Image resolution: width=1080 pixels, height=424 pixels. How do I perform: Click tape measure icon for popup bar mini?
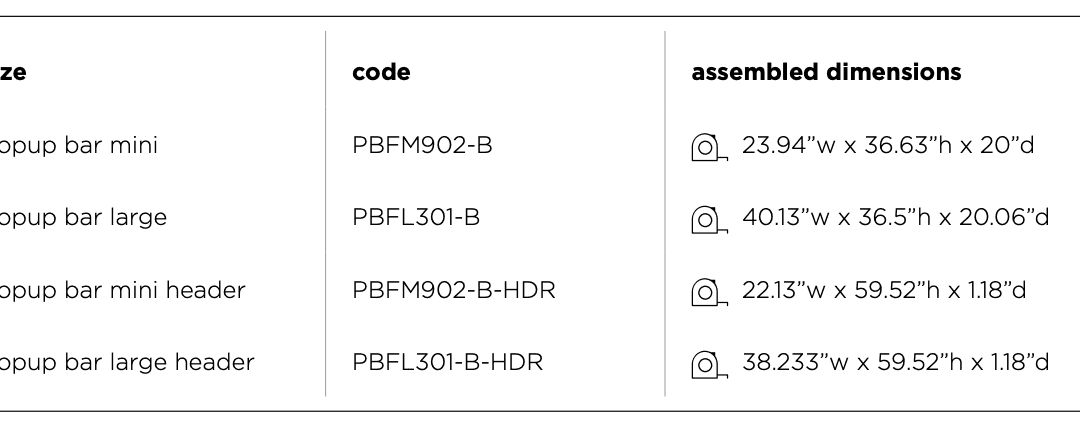point(709,147)
